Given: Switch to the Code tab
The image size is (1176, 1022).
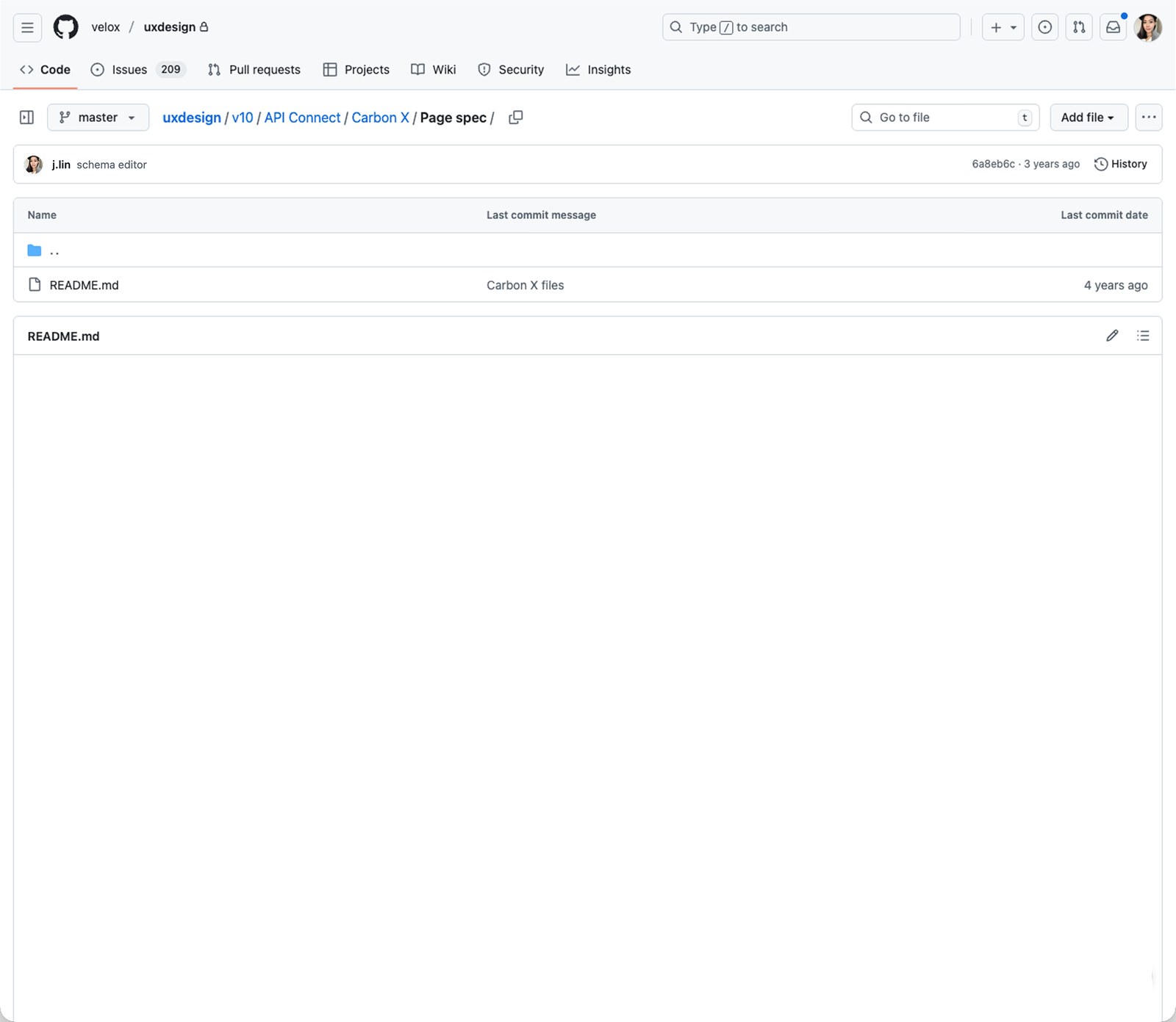Looking at the screenshot, I should pos(45,70).
